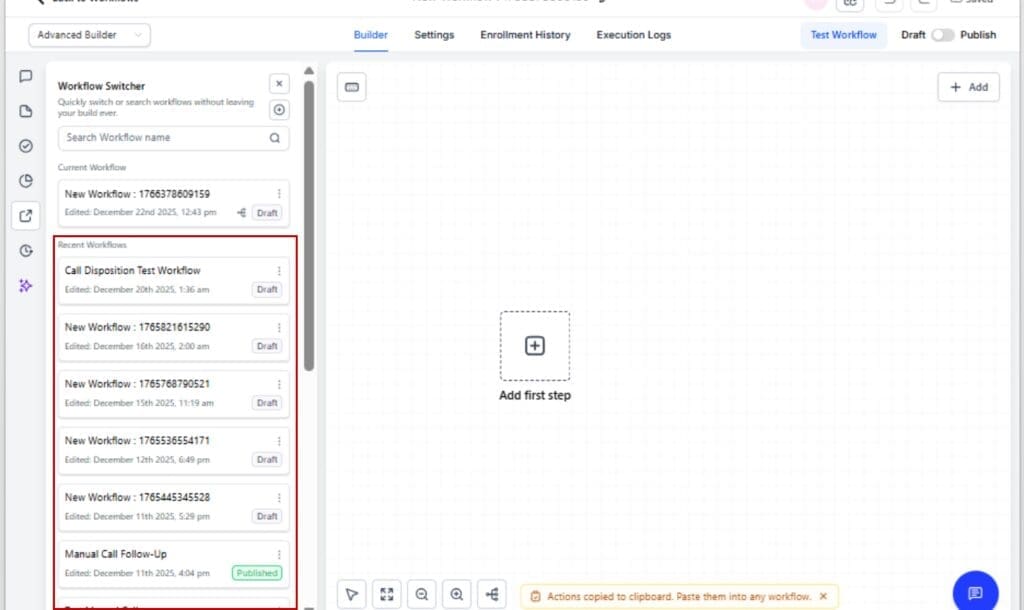Switch to the Settings tab
Viewport: 1024px width, 610px height.
[x=434, y=35]
